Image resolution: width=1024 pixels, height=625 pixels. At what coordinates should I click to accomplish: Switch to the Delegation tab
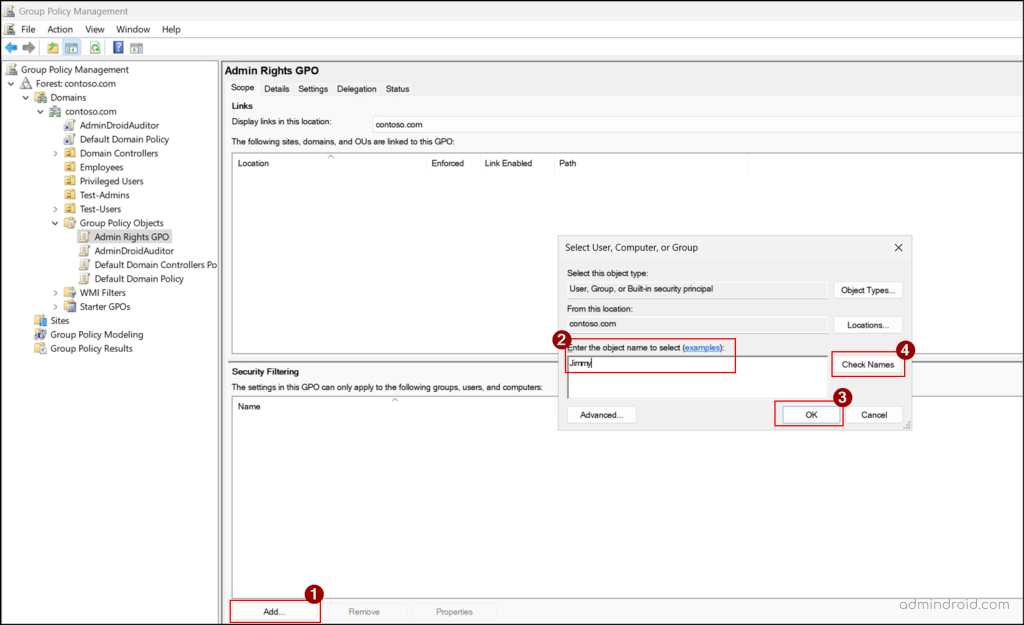[x=356, y=88]
